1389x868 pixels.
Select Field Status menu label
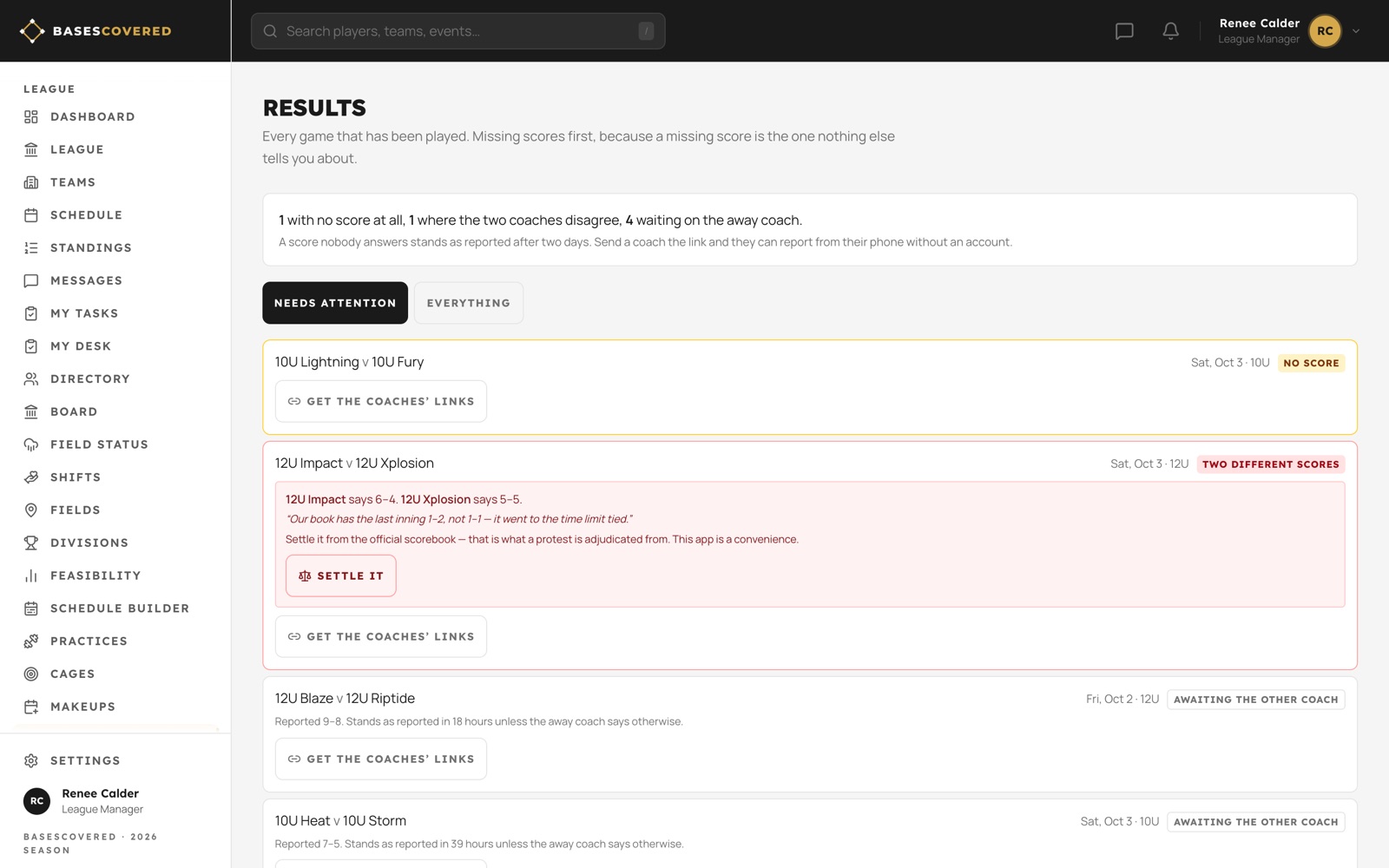coord(99,444)
